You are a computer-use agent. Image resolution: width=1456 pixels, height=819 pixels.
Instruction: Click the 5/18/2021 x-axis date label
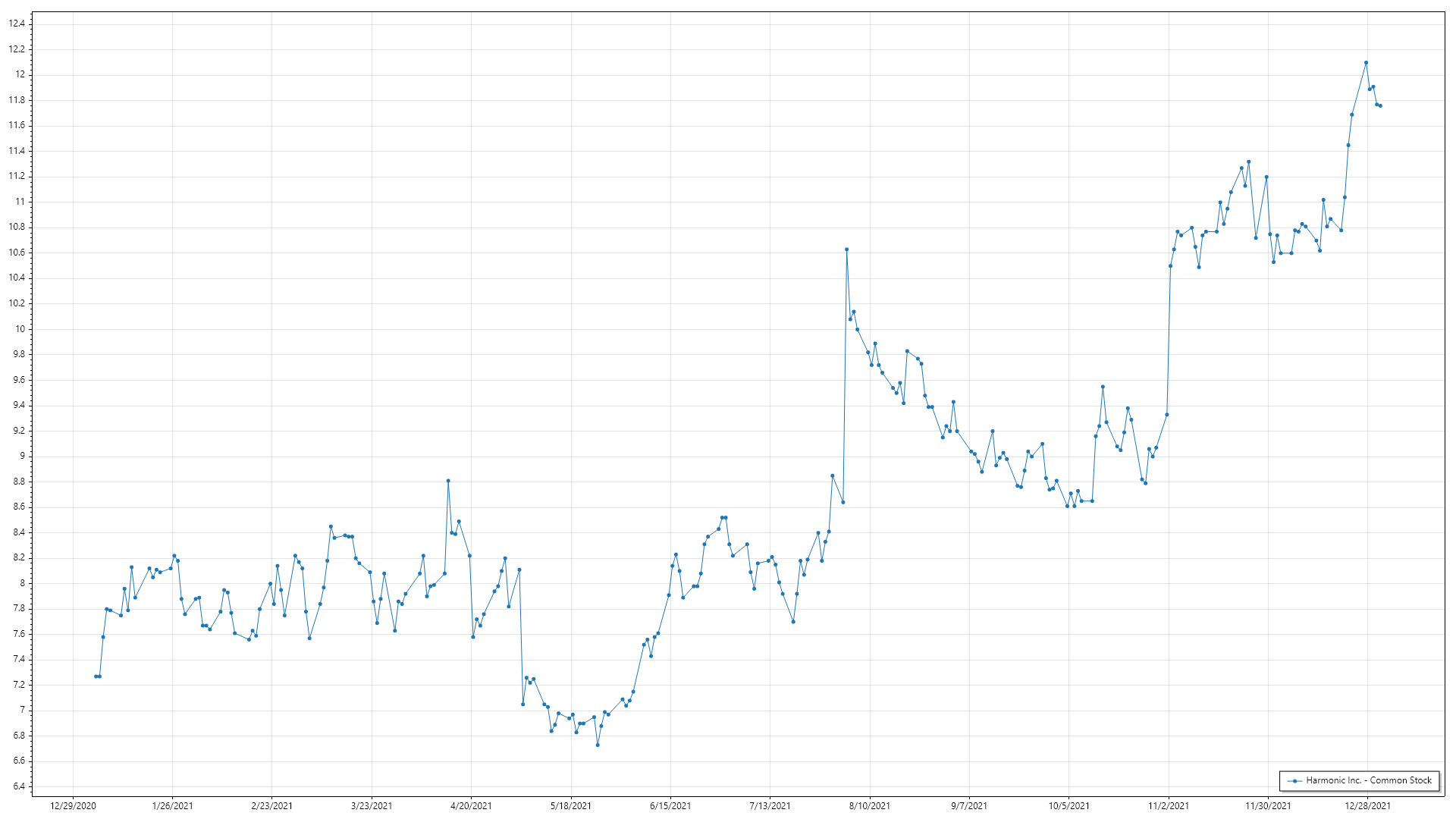tap(571, 805)
